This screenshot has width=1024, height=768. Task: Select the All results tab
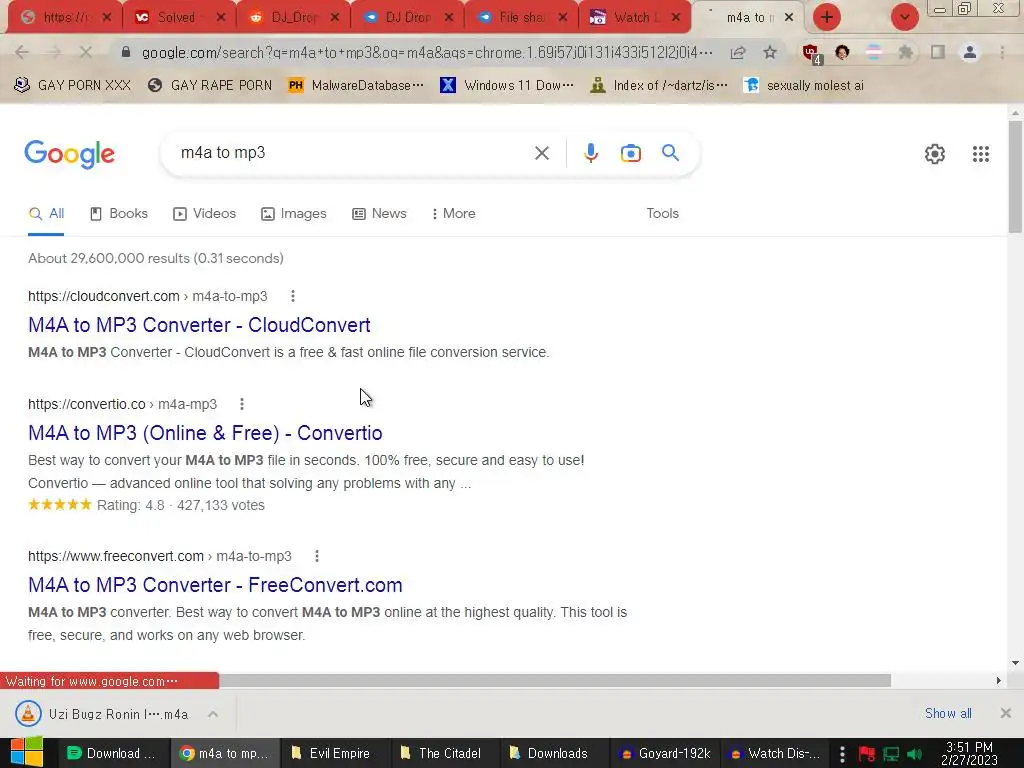click(46, 214)
